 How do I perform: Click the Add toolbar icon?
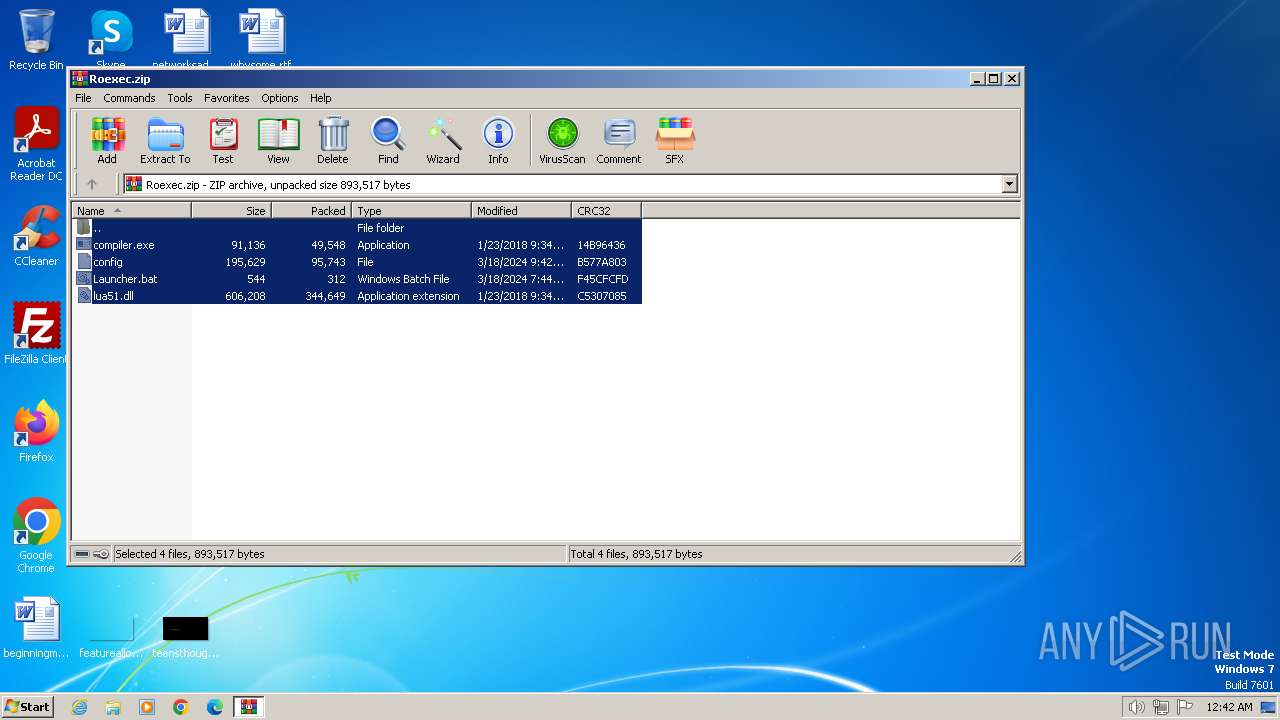[x=107, y=140]
